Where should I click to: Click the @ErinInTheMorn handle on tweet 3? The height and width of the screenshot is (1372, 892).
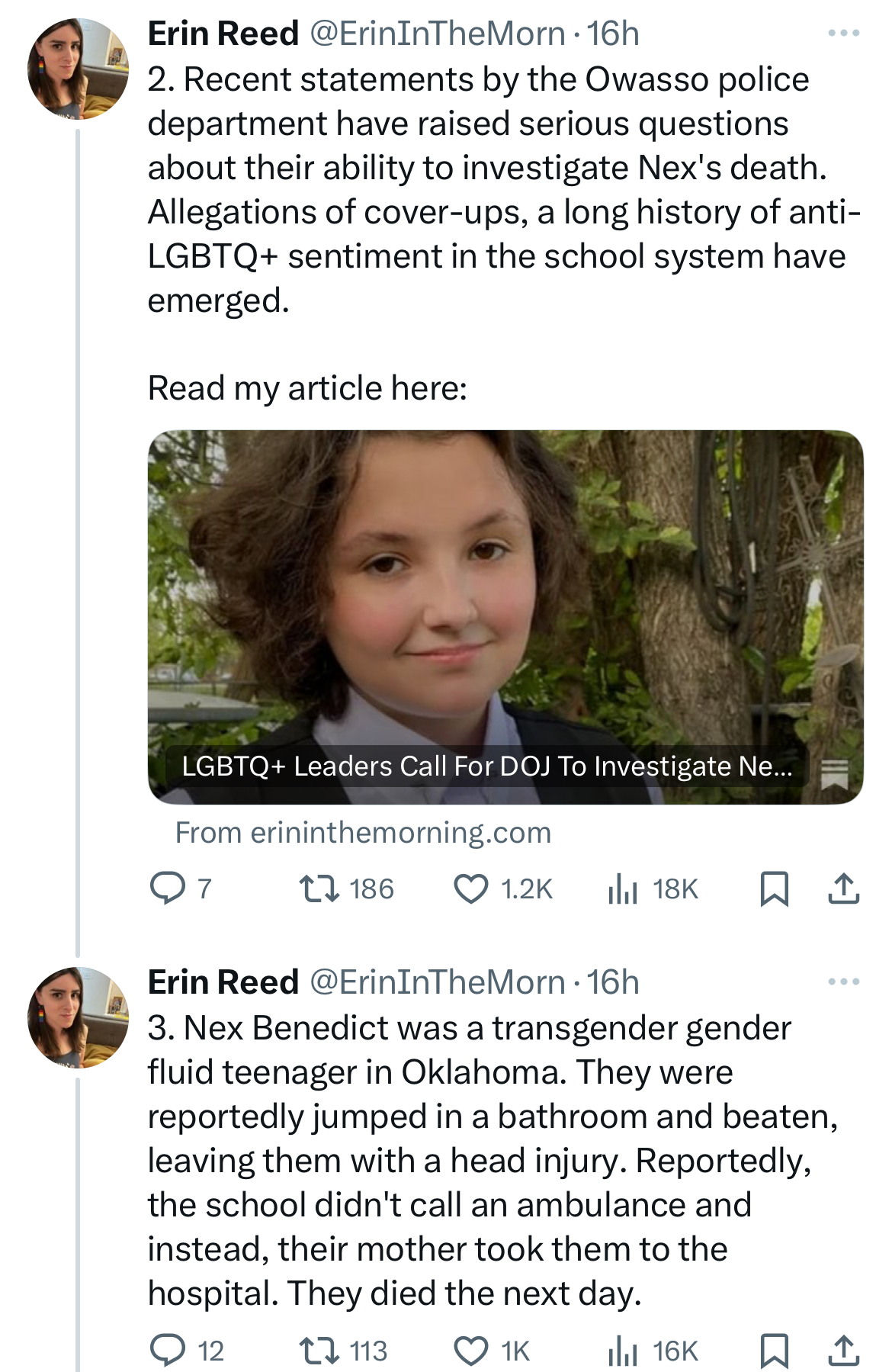(x=437, y=982)
